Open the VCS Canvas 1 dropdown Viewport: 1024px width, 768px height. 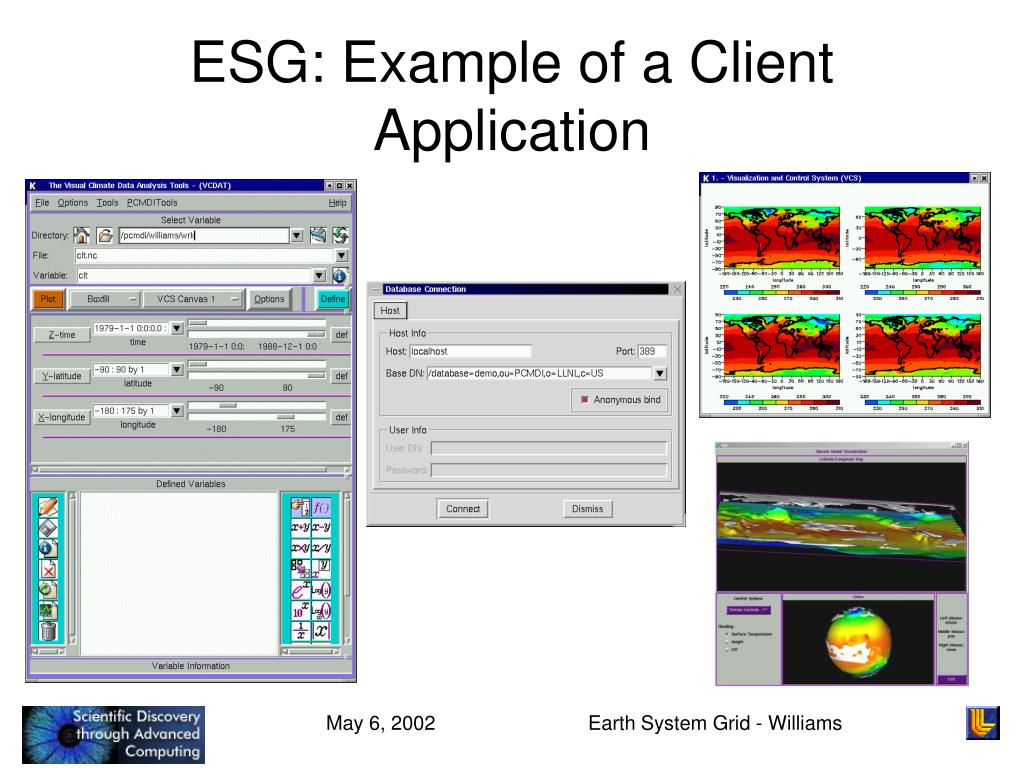[193, 299]
